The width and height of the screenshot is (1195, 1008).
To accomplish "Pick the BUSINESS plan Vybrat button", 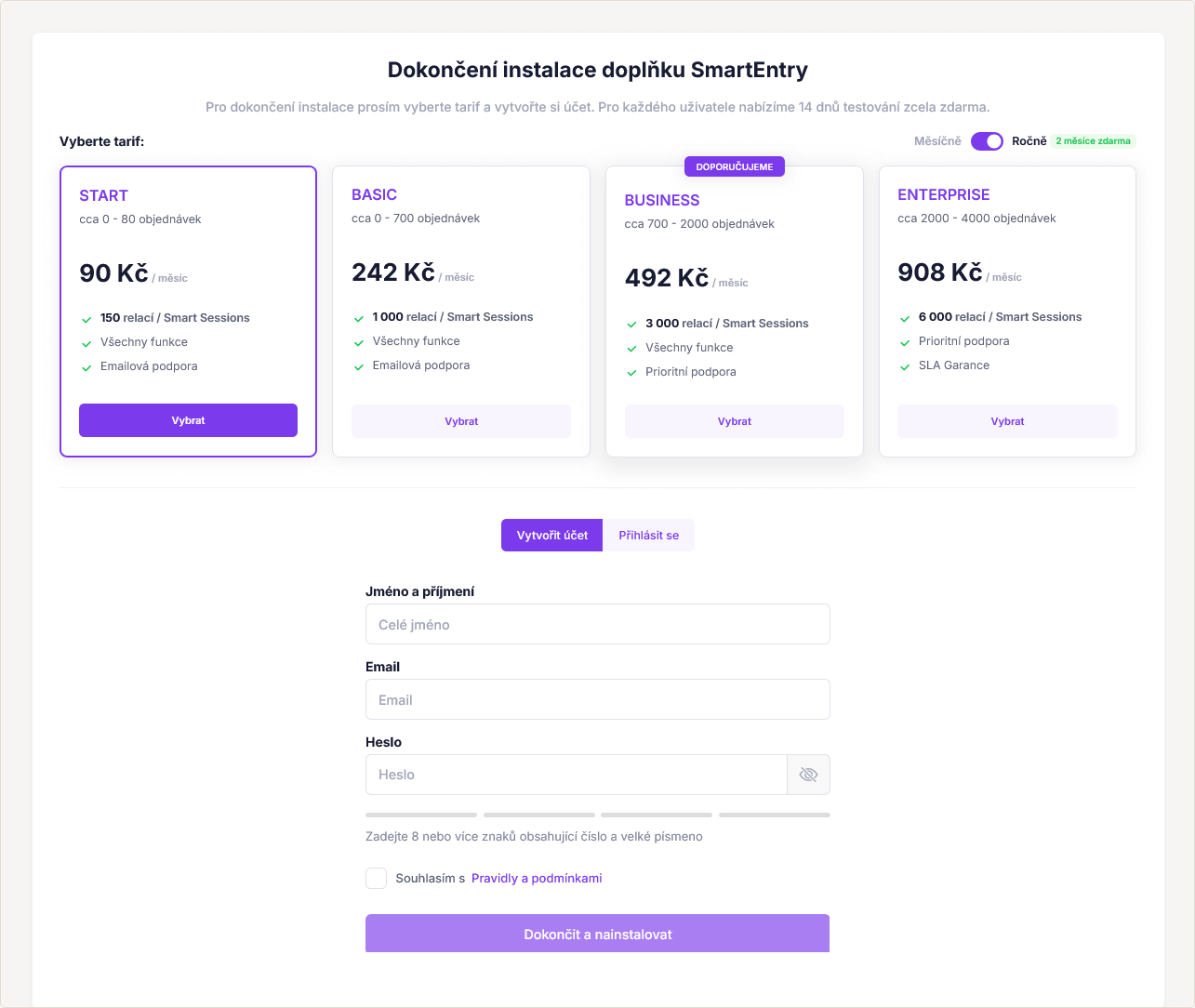I will (x=734, y=421).
